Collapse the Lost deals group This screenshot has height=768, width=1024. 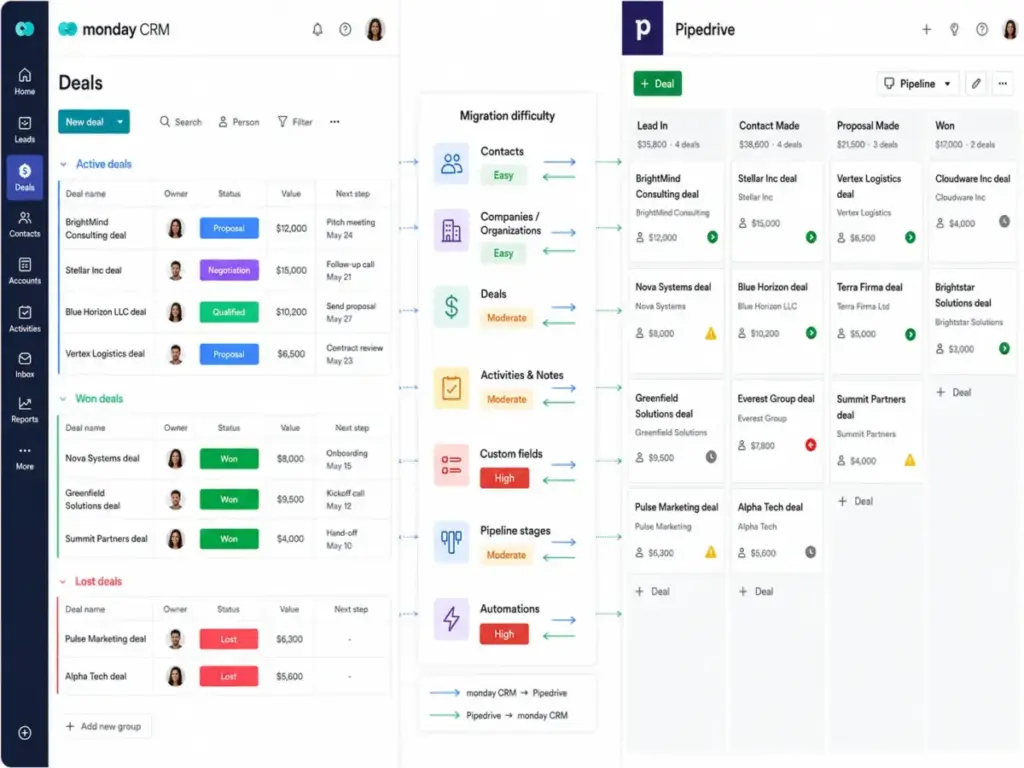click(x=63, y=581)
